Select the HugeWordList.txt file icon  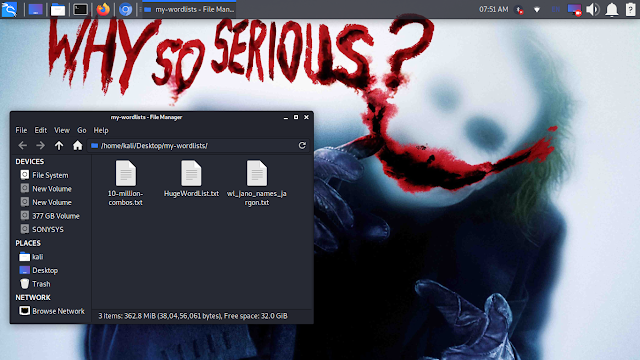[x=191, y=173]
